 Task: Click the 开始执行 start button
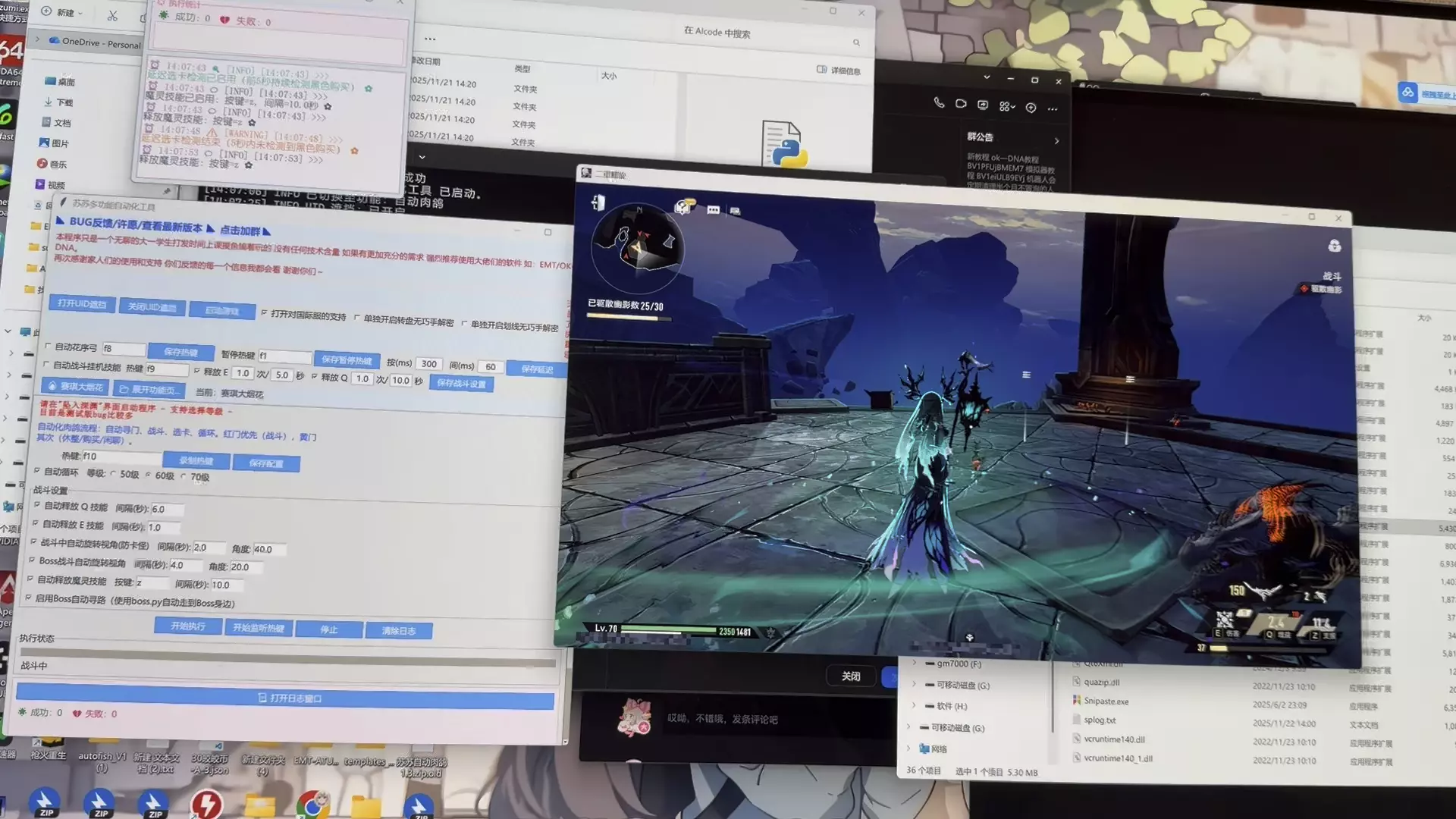click(187, 626)
